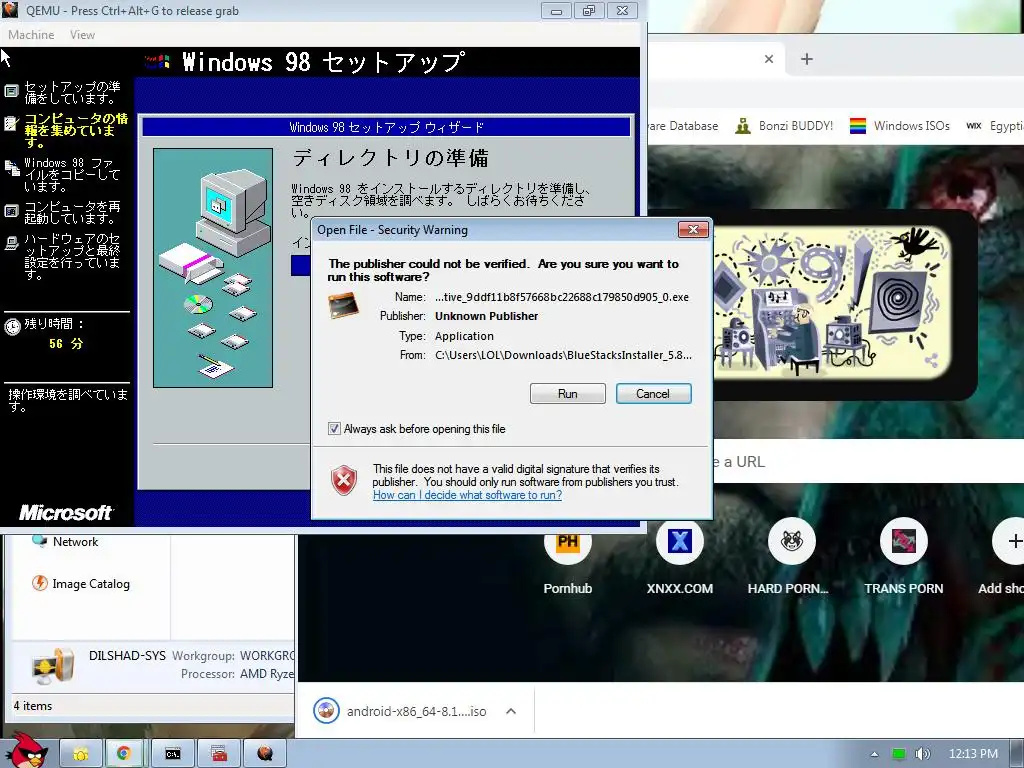Click the application file icon in the warning dialog
Screen dimensions: 1024x768
[344, 306]
